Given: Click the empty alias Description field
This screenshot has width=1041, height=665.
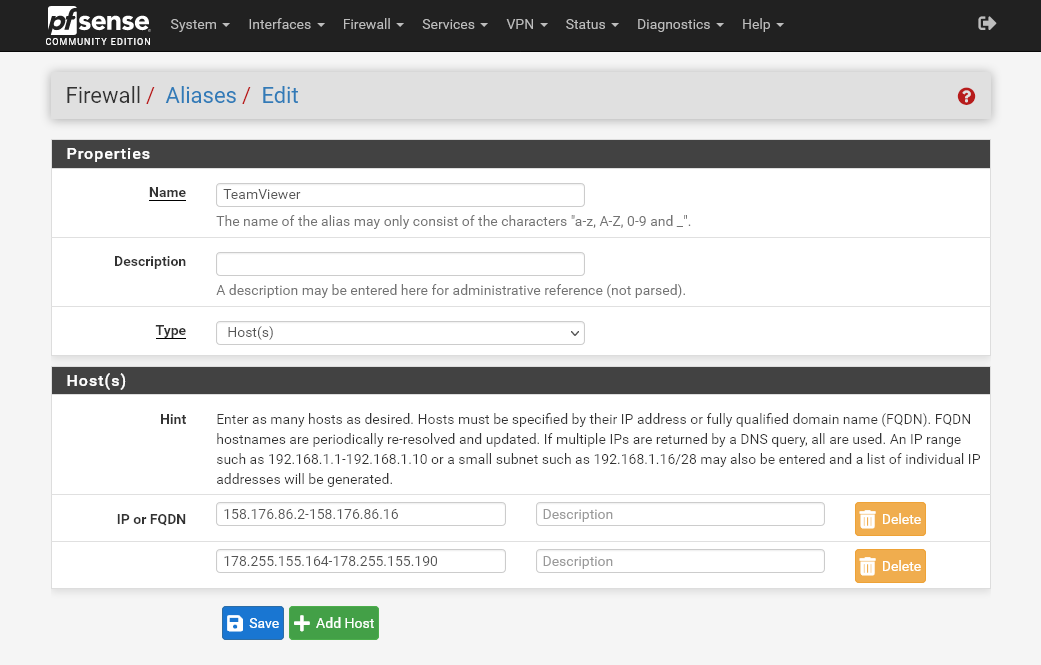Looking at the screenshot, I should coord(400,264).
